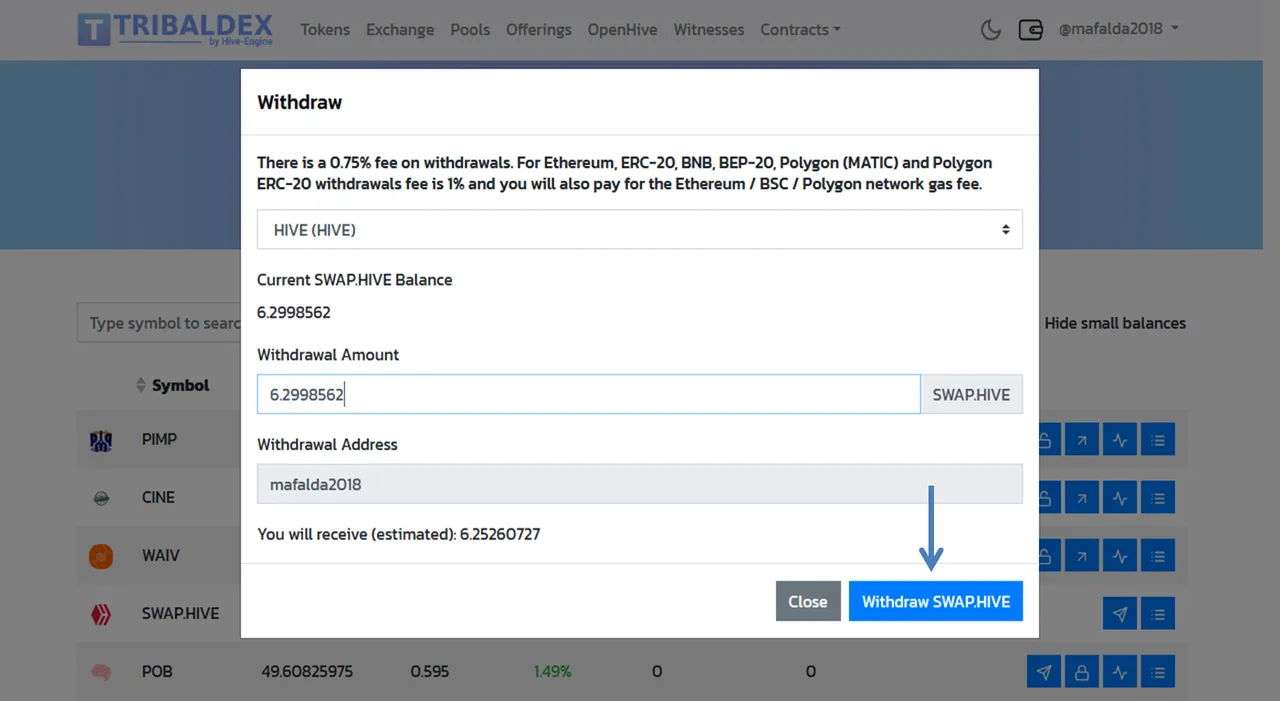Click the estimated receive amount 6.25260727

pos(500,534)
